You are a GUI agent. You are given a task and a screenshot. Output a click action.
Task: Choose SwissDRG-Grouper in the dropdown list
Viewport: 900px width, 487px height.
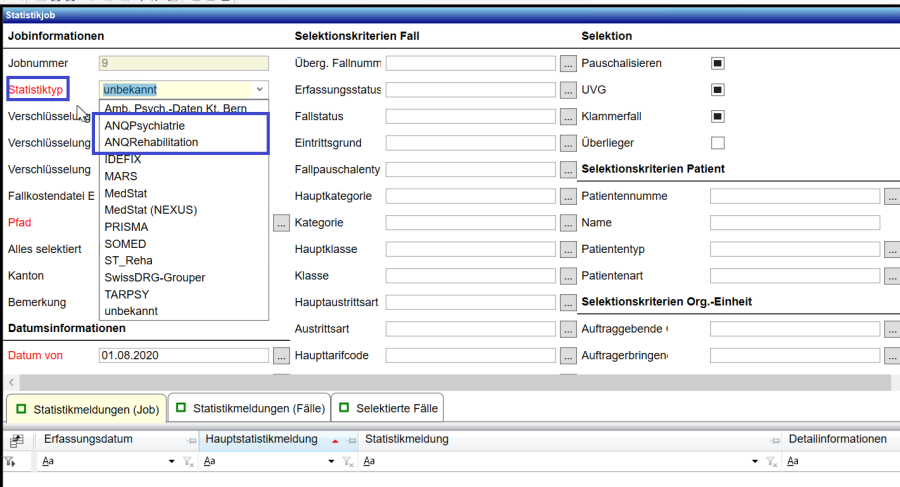tap(154, 277)
